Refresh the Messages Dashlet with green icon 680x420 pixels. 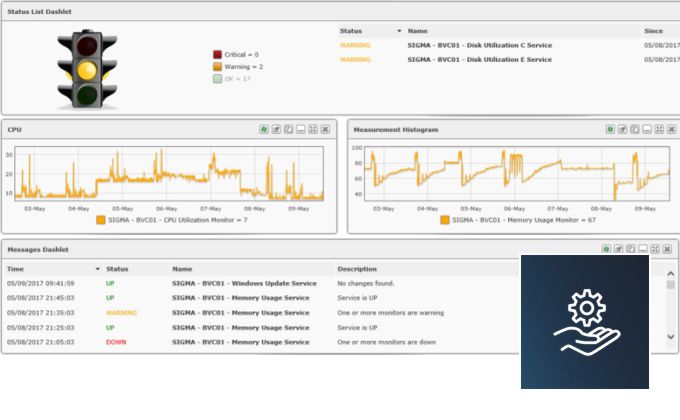pos(606,249)
